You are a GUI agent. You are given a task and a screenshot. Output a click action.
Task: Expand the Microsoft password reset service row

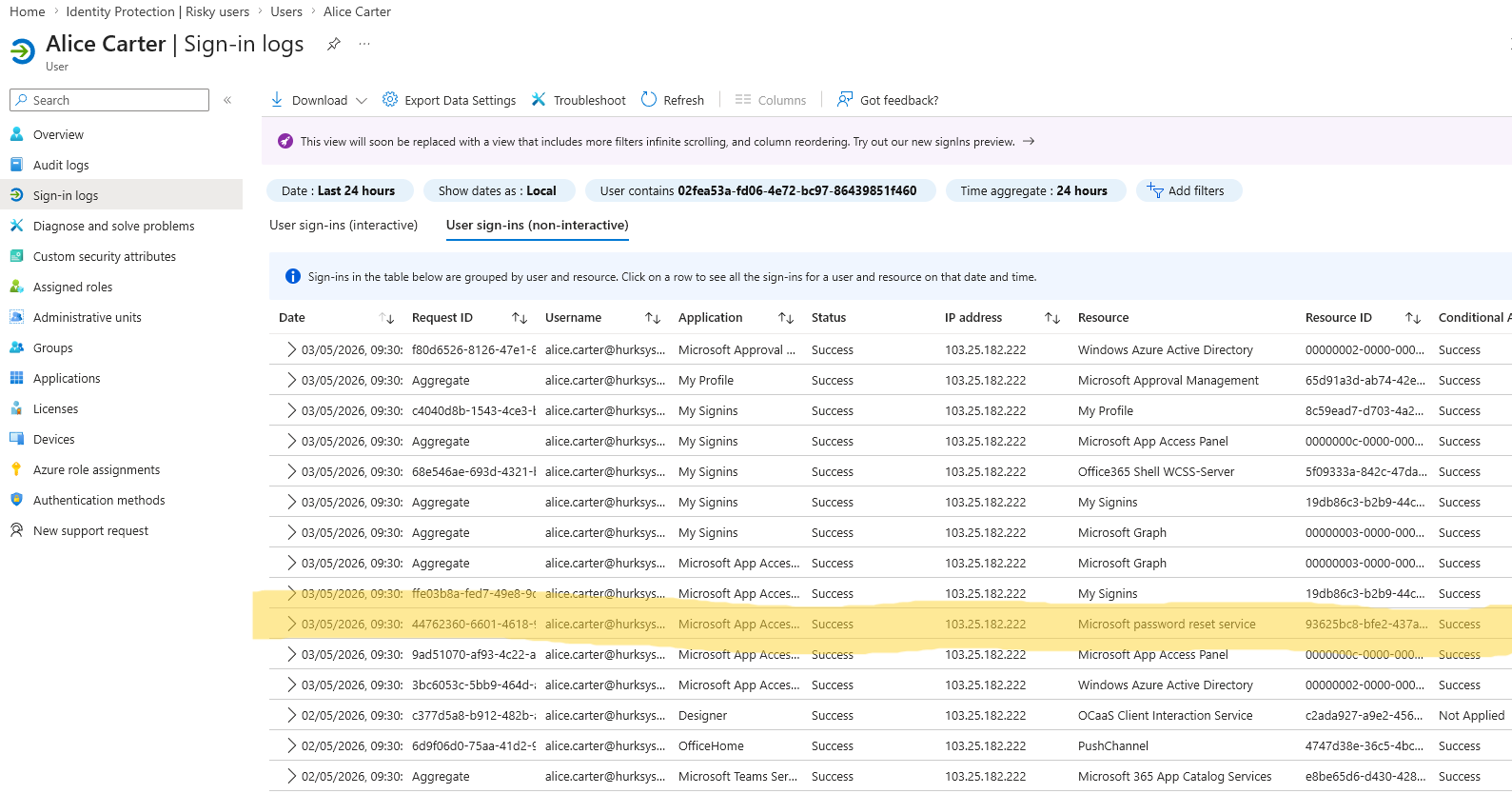291,624
